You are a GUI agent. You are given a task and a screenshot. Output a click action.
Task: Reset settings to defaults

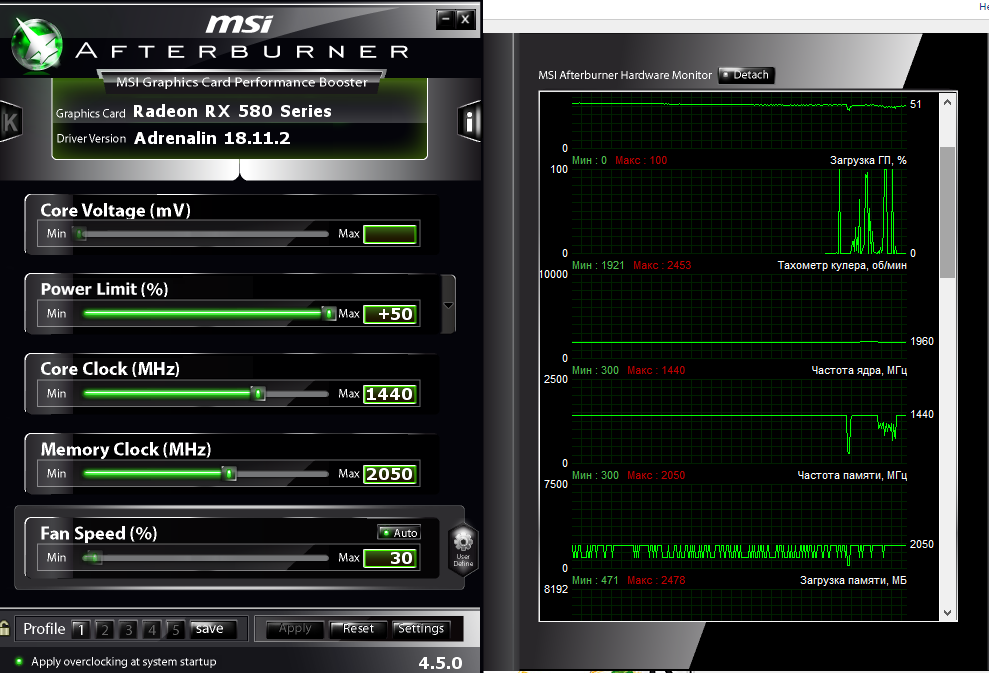pos(358,629)
